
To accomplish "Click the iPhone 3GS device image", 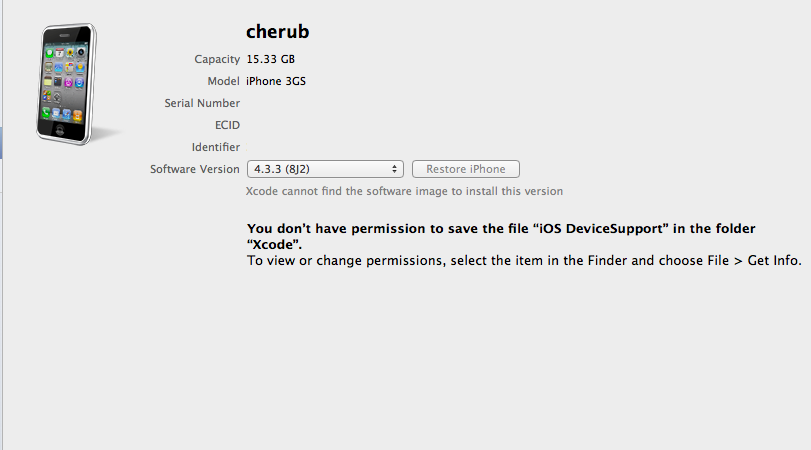I will pos(66,84).
